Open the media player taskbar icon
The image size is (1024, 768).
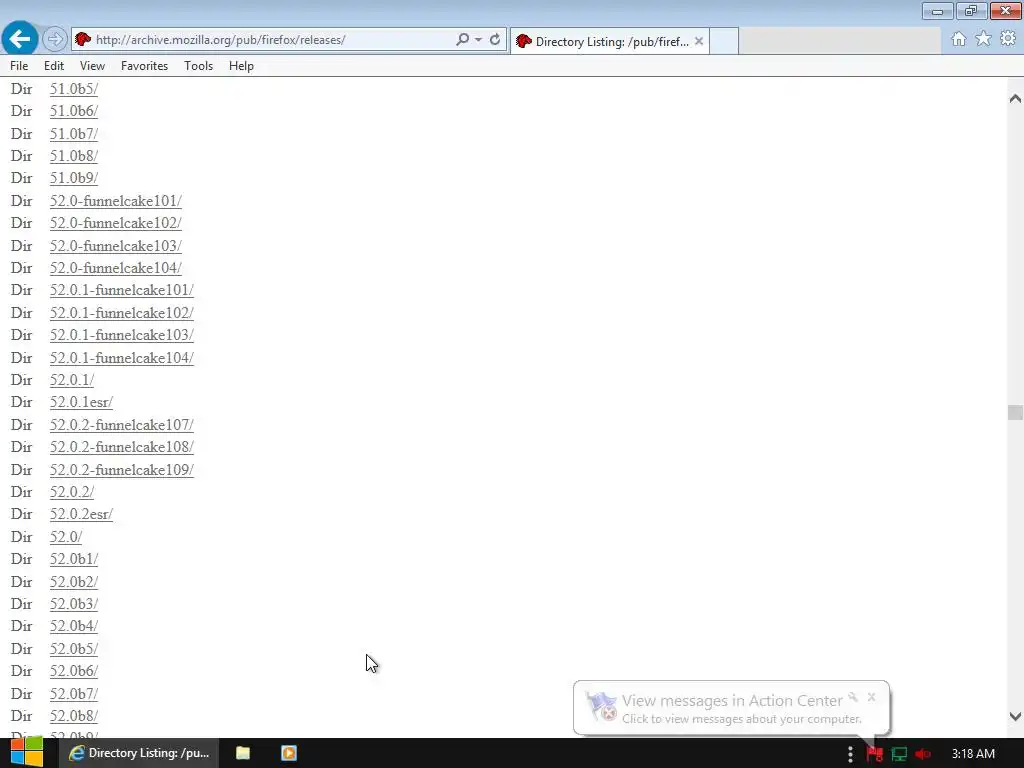click(x=289, y=753)
